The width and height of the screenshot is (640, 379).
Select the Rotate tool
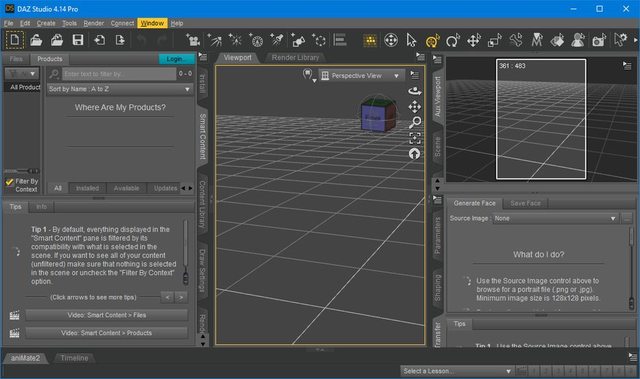click(x=453, y=40)
